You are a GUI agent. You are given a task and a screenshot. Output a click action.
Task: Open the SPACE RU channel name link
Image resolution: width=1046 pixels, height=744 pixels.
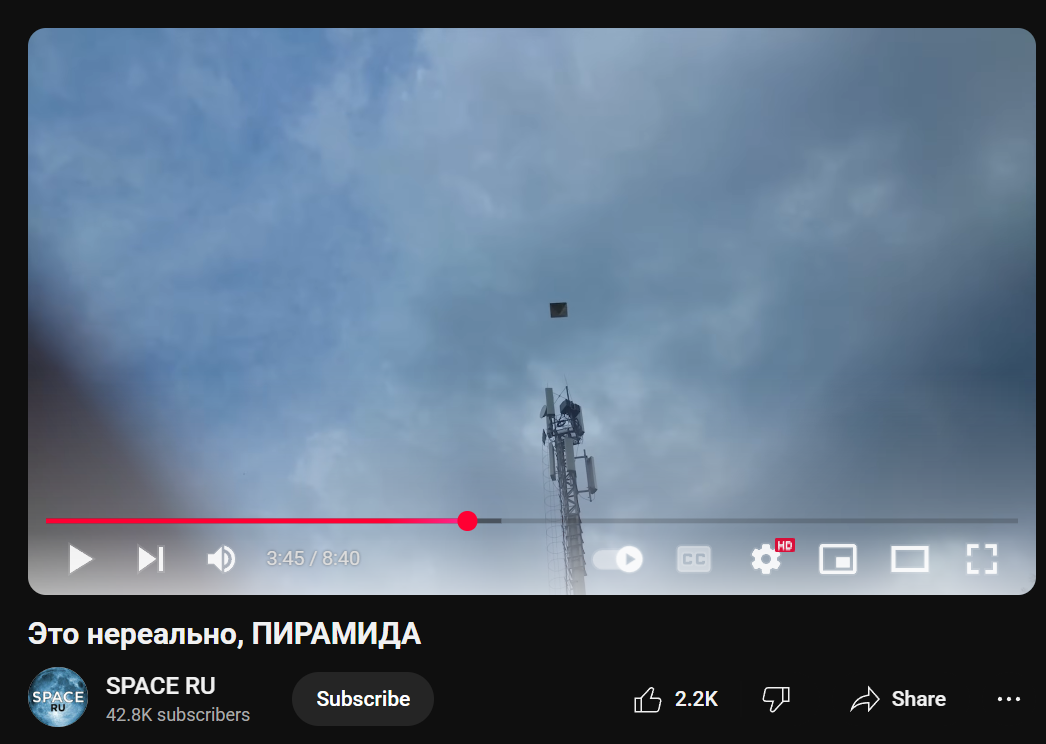pos(161,686)
